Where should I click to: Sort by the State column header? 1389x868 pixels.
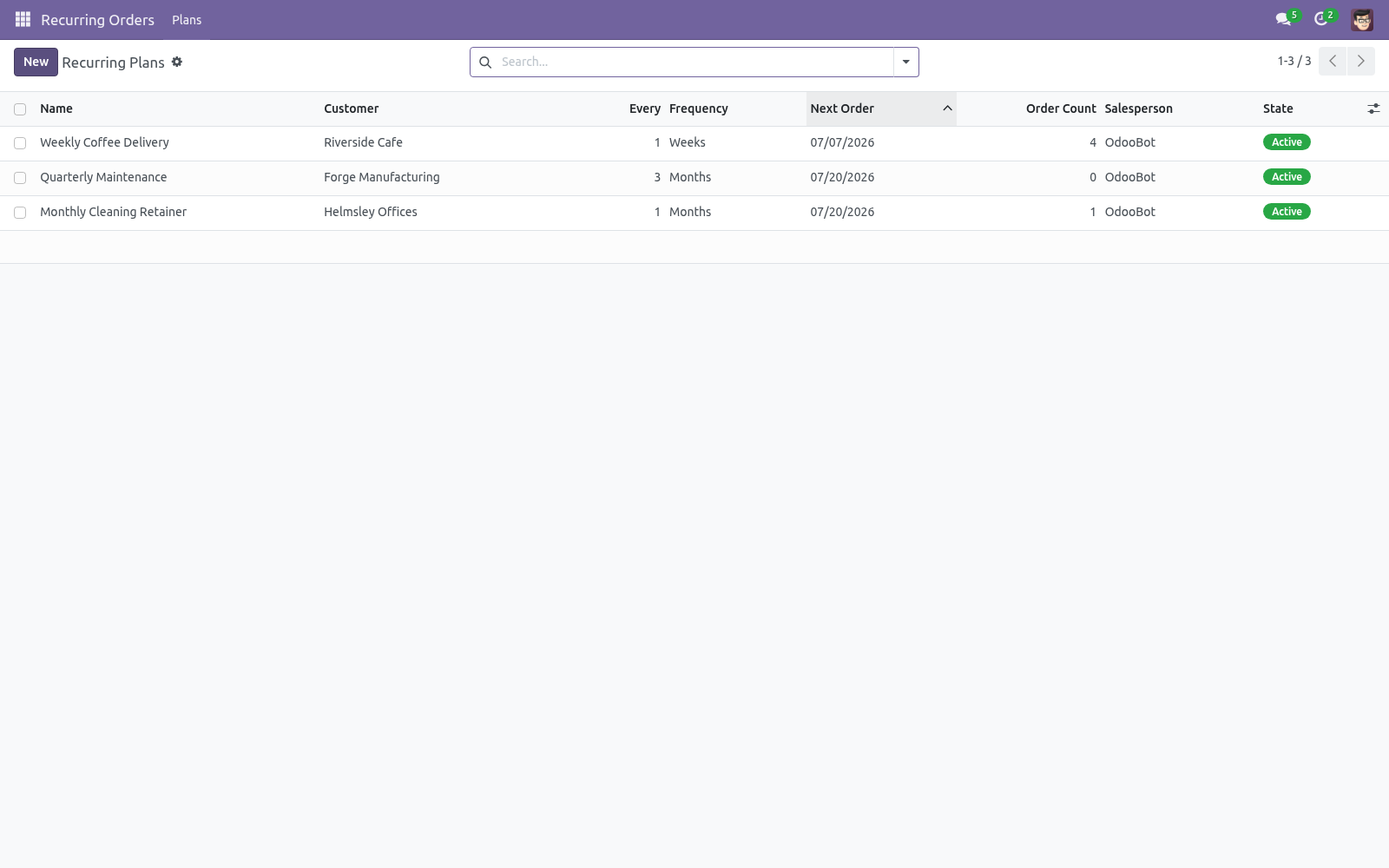(x=1278, y=108)
